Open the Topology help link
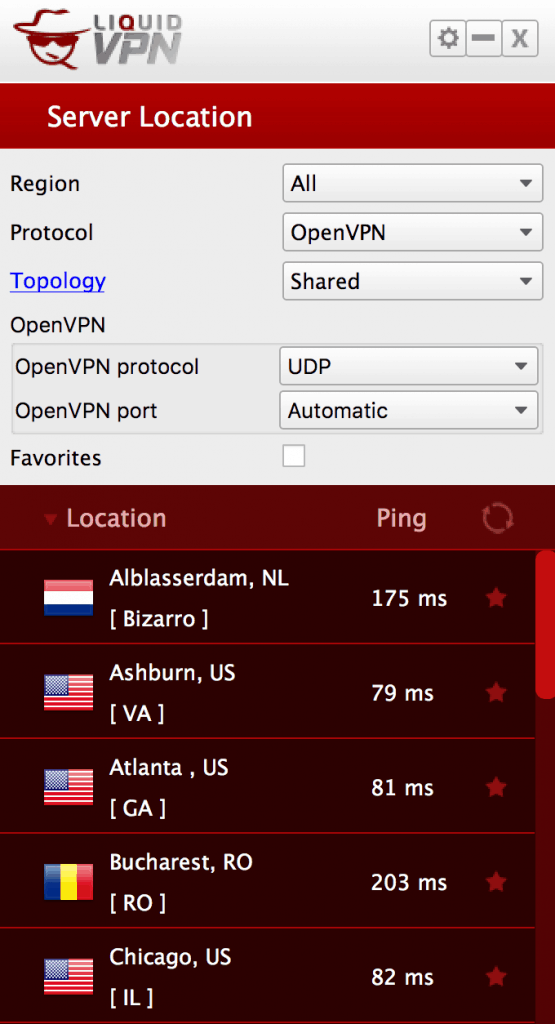The height and width of the screenshot is (1024, 555). coord(57,281)
